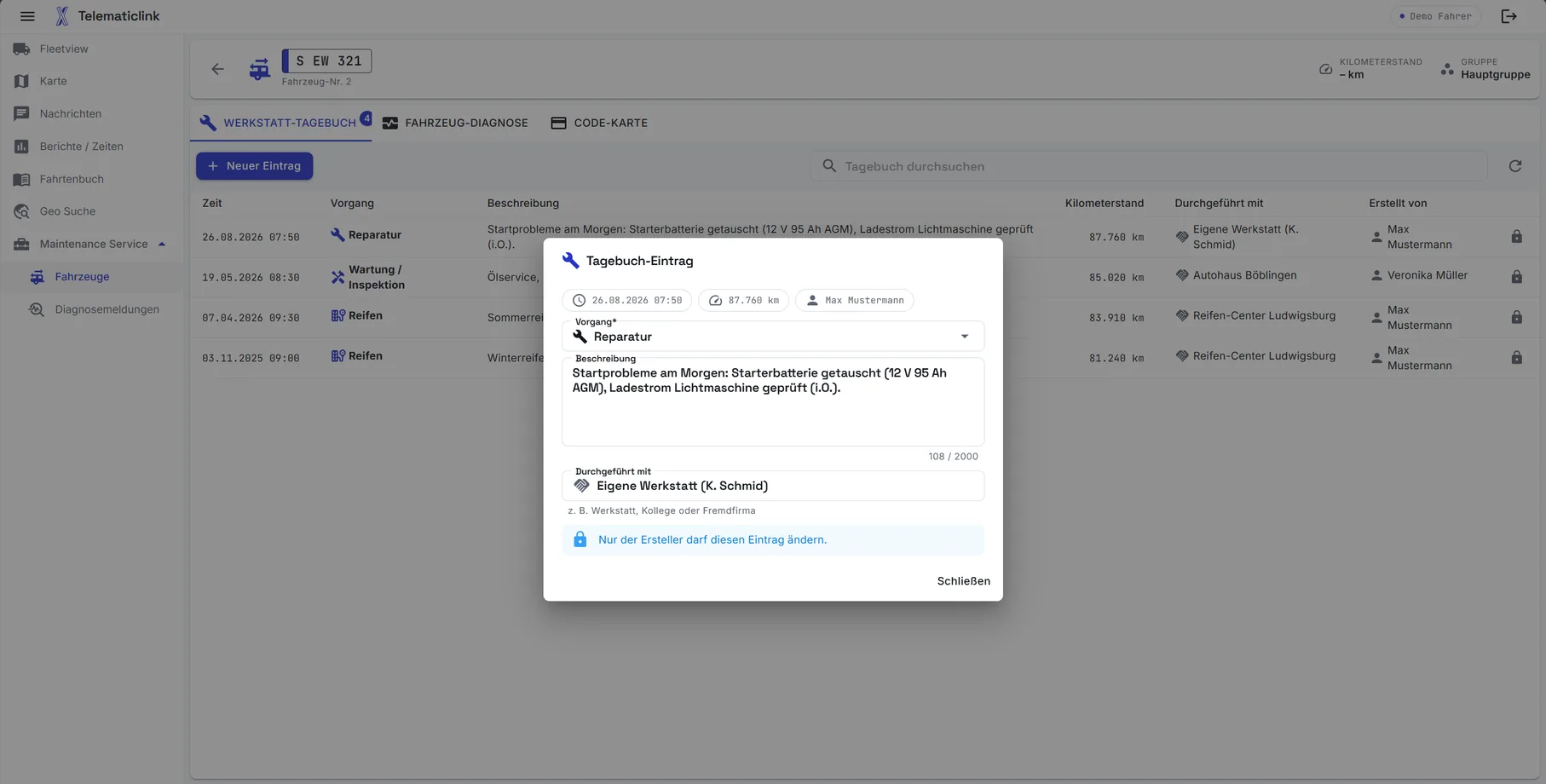Image resolution: width=1546 pixels, height=784 pixels.
Task: Click the Beschreibung text area
Action: click(x=773, y=401)
